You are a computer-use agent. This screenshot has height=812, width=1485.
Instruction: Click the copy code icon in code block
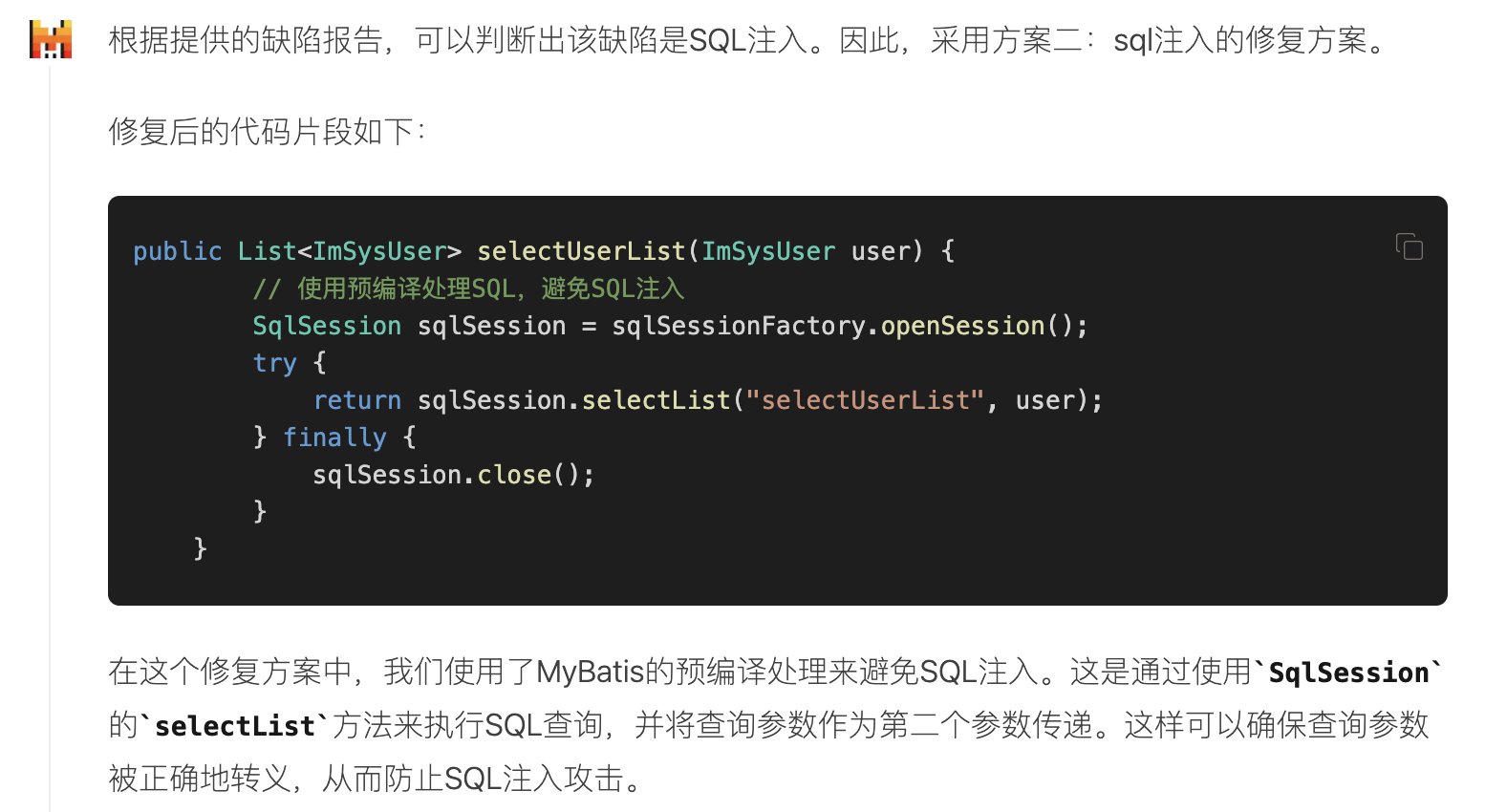coord(1409,246)
